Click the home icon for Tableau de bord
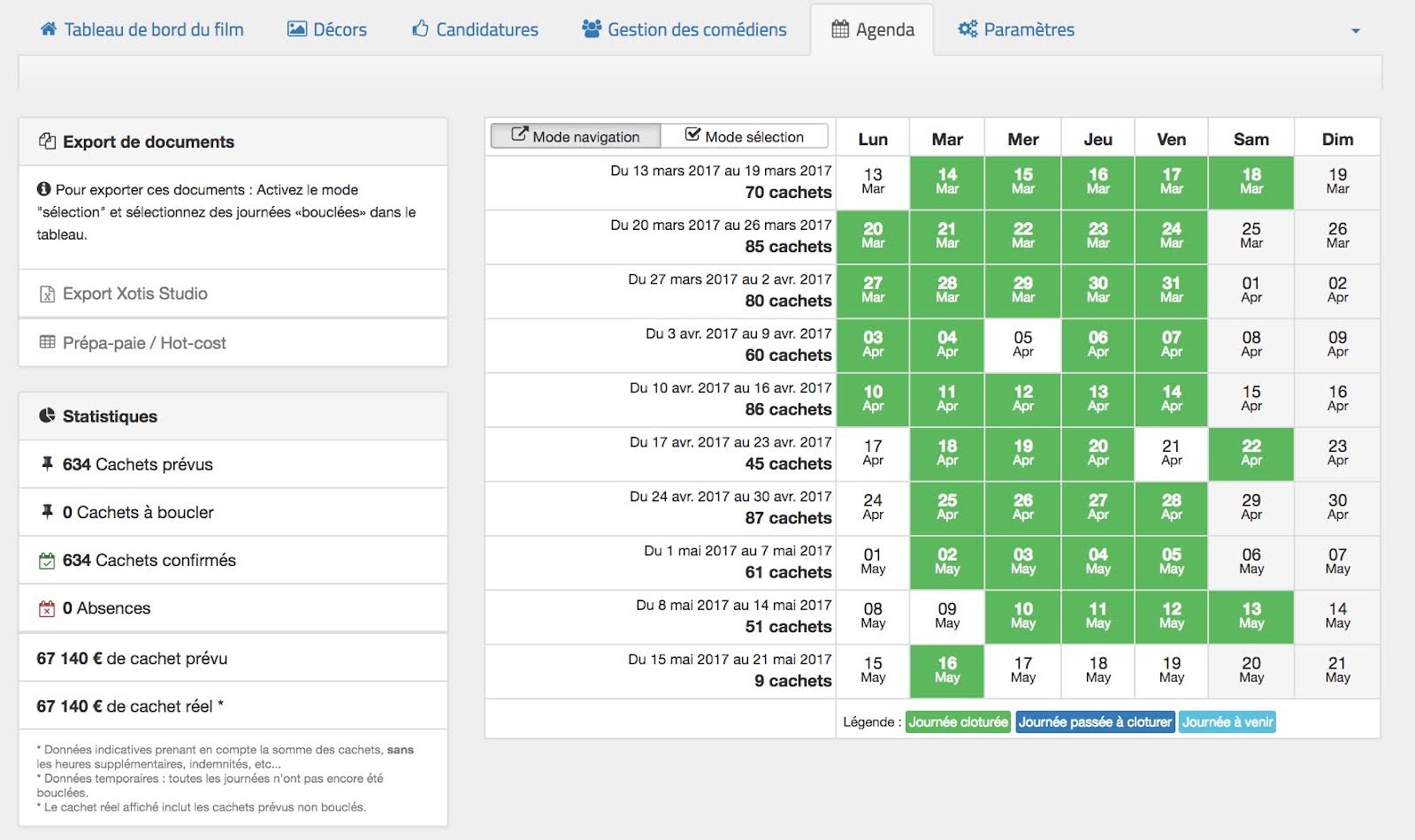Screen dimensions: 1415x840 pos(49,29)
